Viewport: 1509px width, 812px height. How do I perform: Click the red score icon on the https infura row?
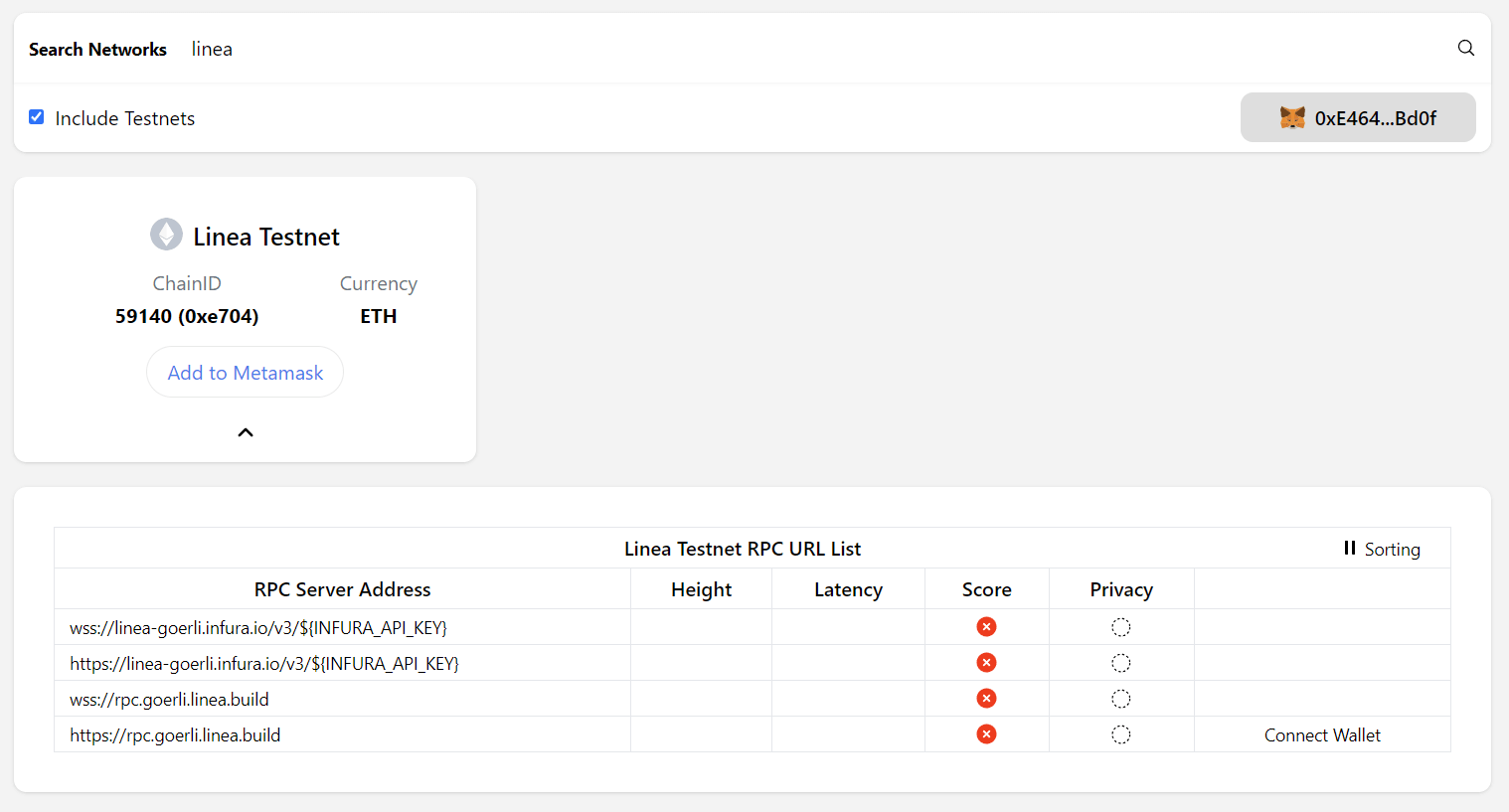[x=986, y=662]
